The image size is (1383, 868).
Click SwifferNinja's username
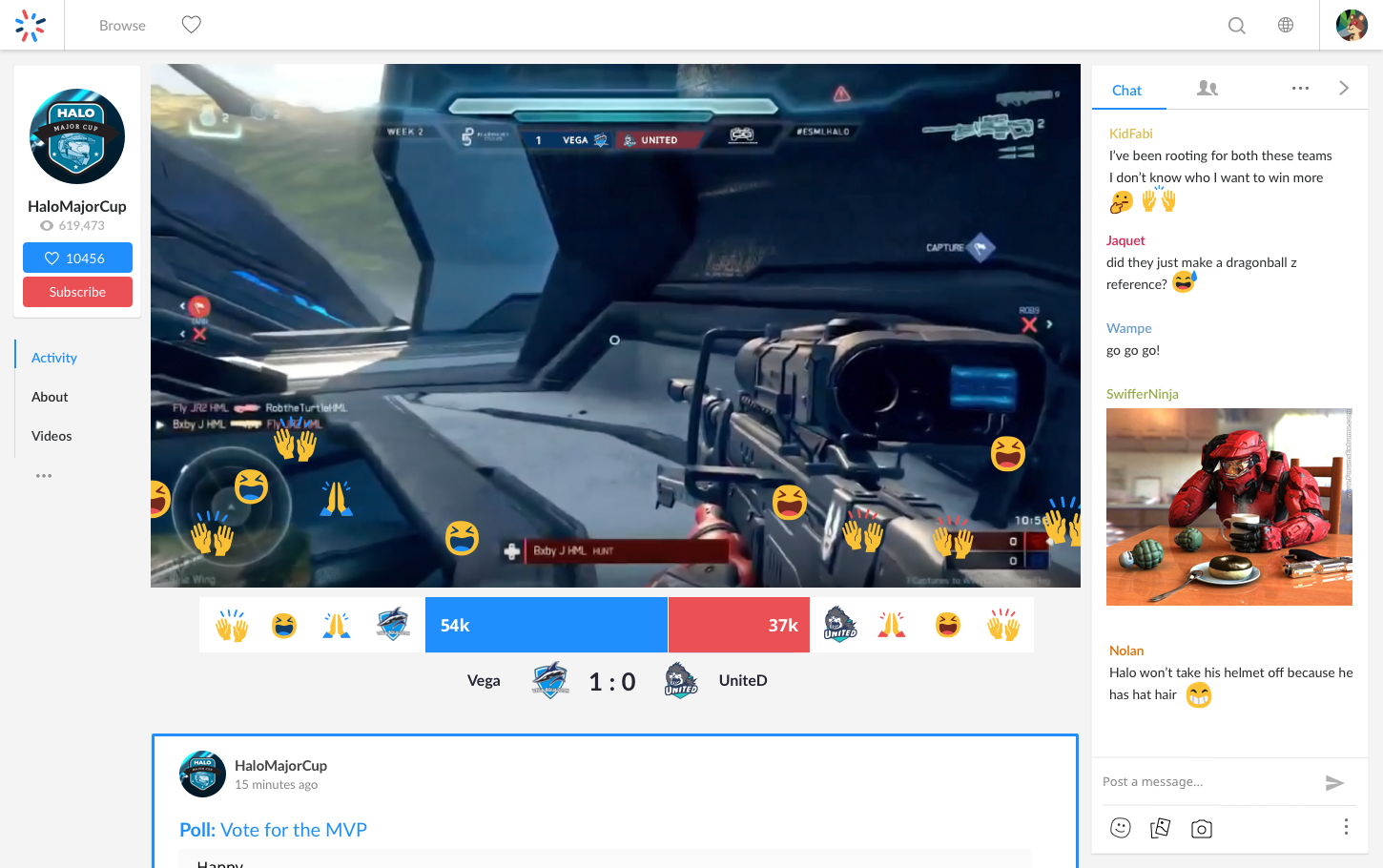(x=1143, y=394)
